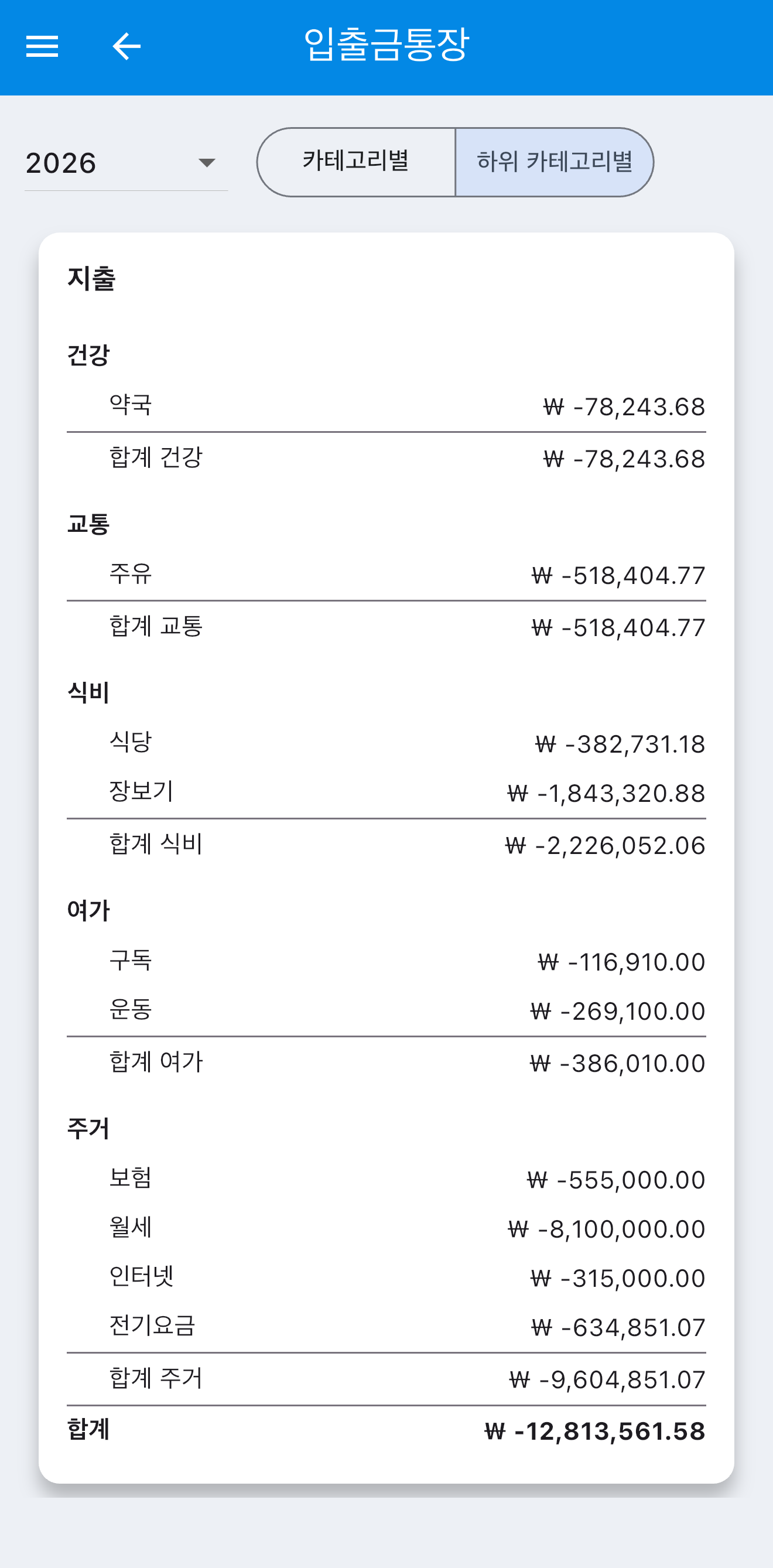Viewport: 773px width, 1568px height.
Task: Open the 주유 expense row
Action: point(386,575)
